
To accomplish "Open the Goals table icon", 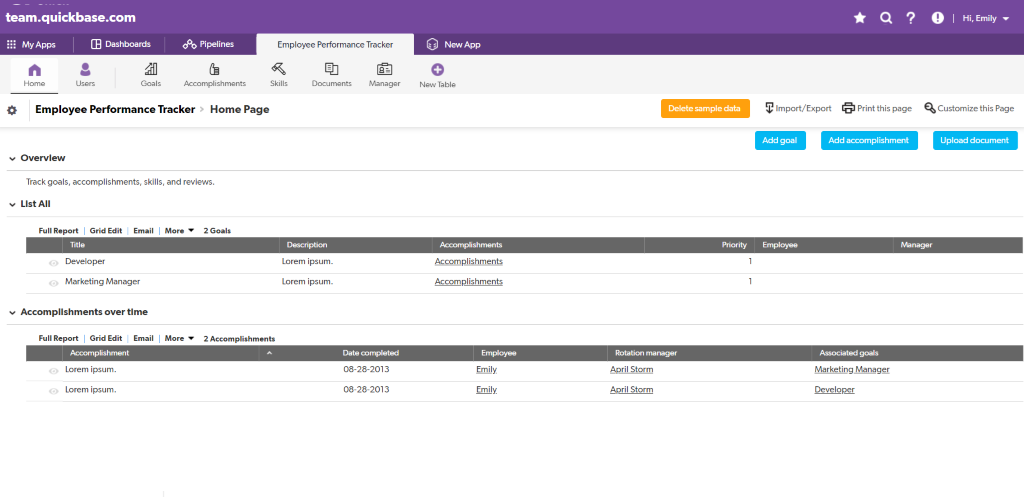I will click(151, 70).
